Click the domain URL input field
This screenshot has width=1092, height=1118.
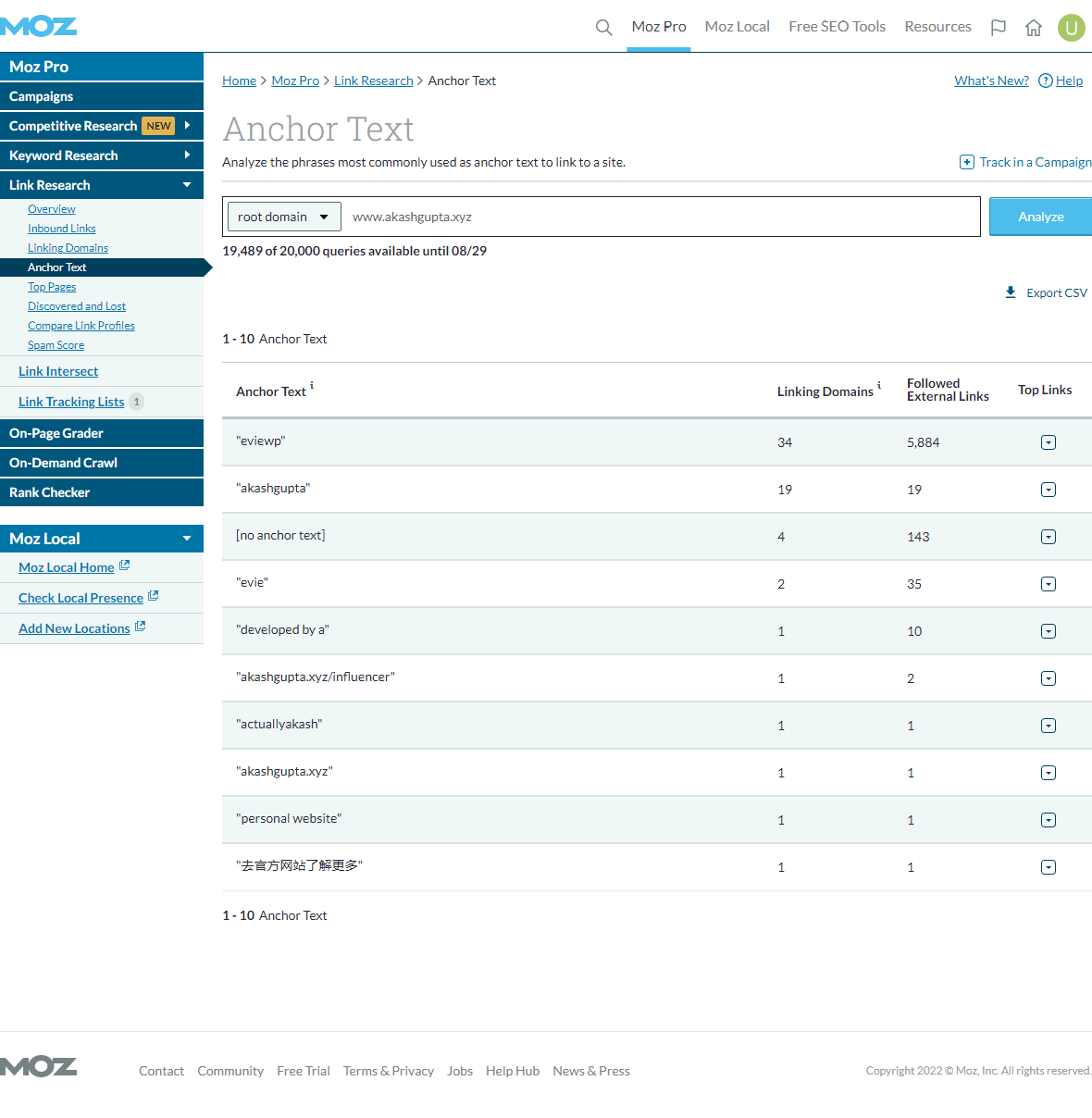659,217
